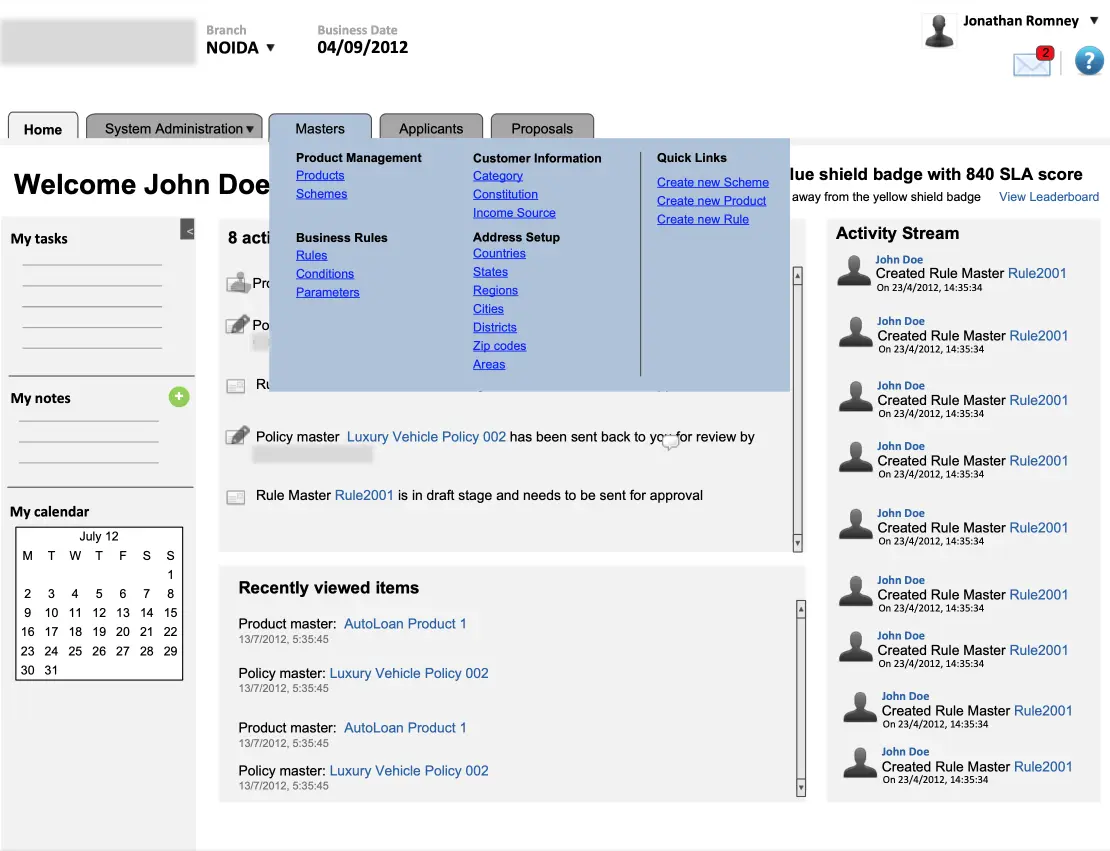Image resolution: width=1110 pixels, height=851 pixels.
Task: Open the Jonathan Romney user menu arrow
Action: [1094, 21]
